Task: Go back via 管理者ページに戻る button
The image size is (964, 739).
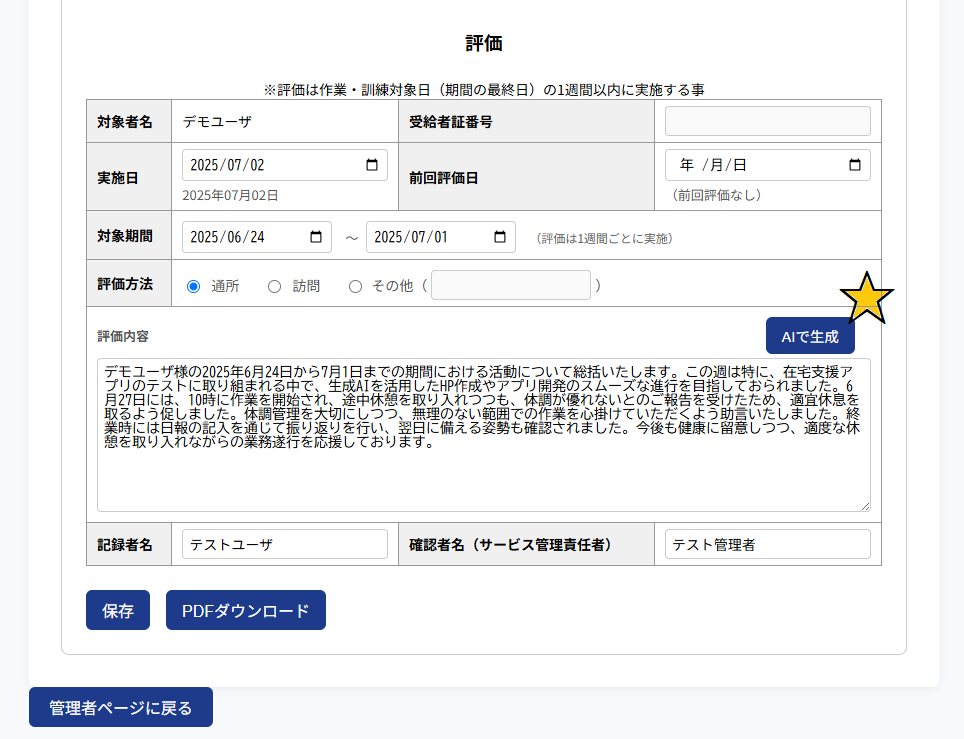Action: pyautogui.click(x=120, y=707)
